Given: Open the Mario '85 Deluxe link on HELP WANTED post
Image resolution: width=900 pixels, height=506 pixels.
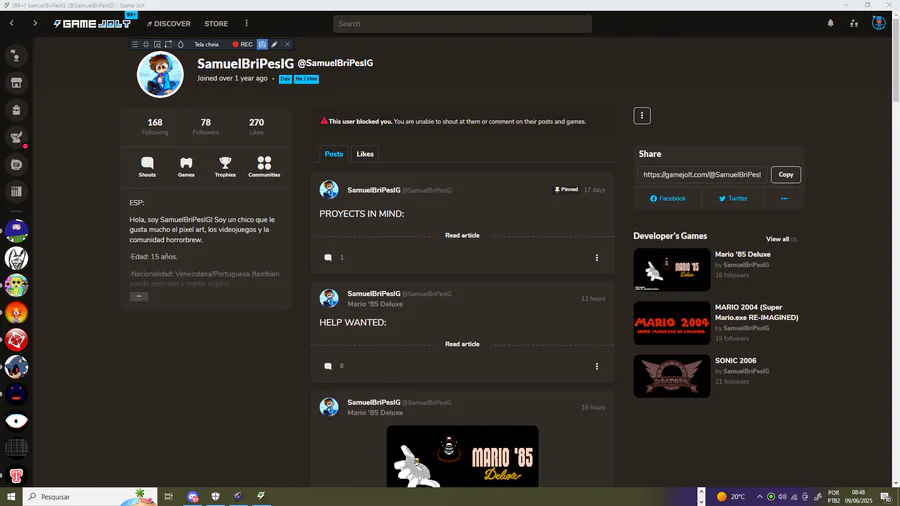Looking at the screenshot, I should click(x=375, y=304).
